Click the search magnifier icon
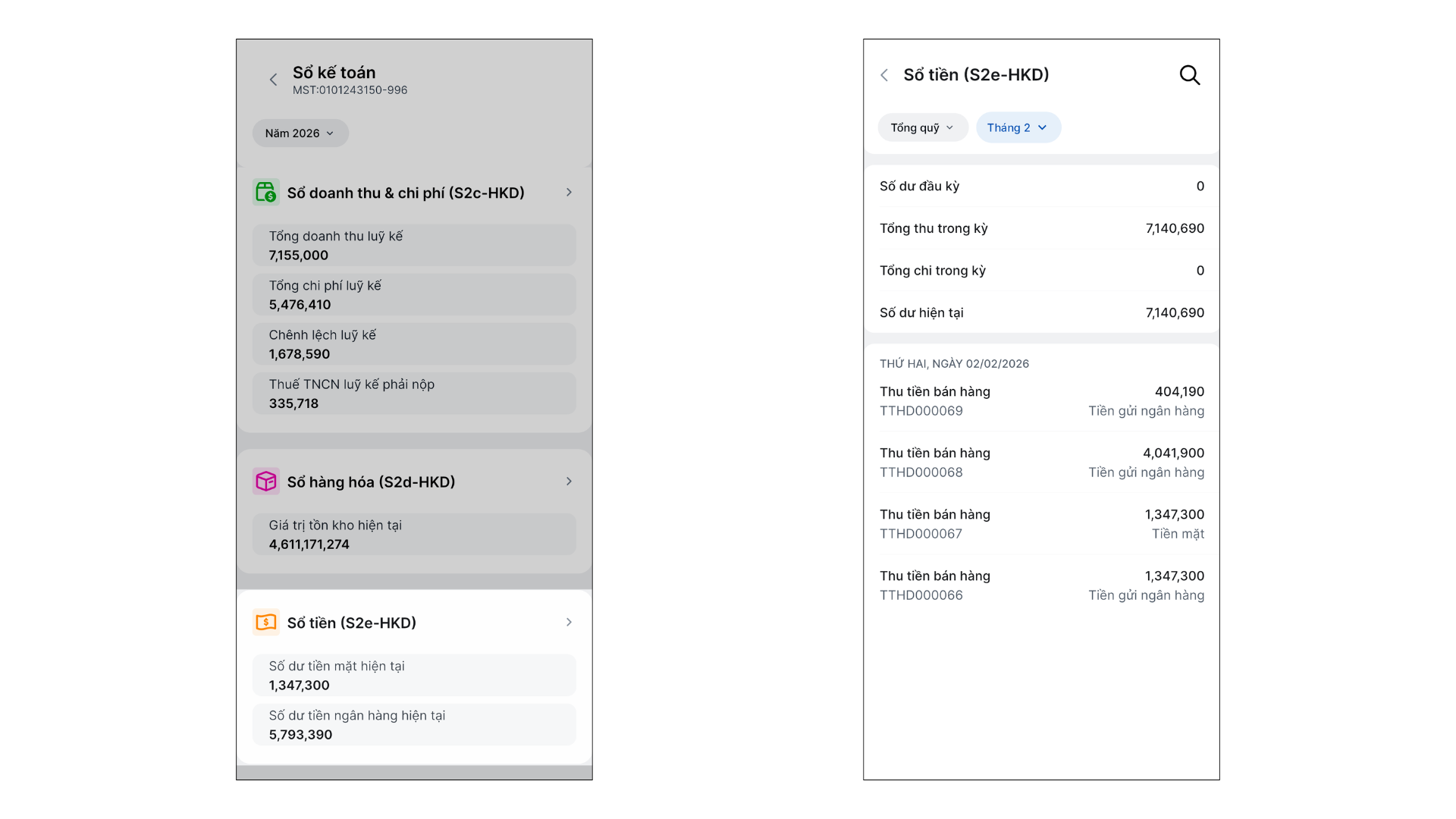1456x819 pixels. point(1189,75)
